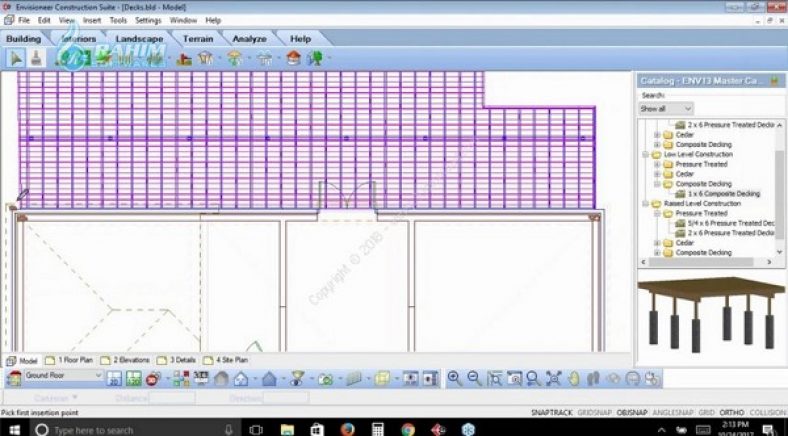Viewport: 788px width, 436px height.
Task: Collapse the Low Level Construction folder
Action: click(x=646, y=154)
